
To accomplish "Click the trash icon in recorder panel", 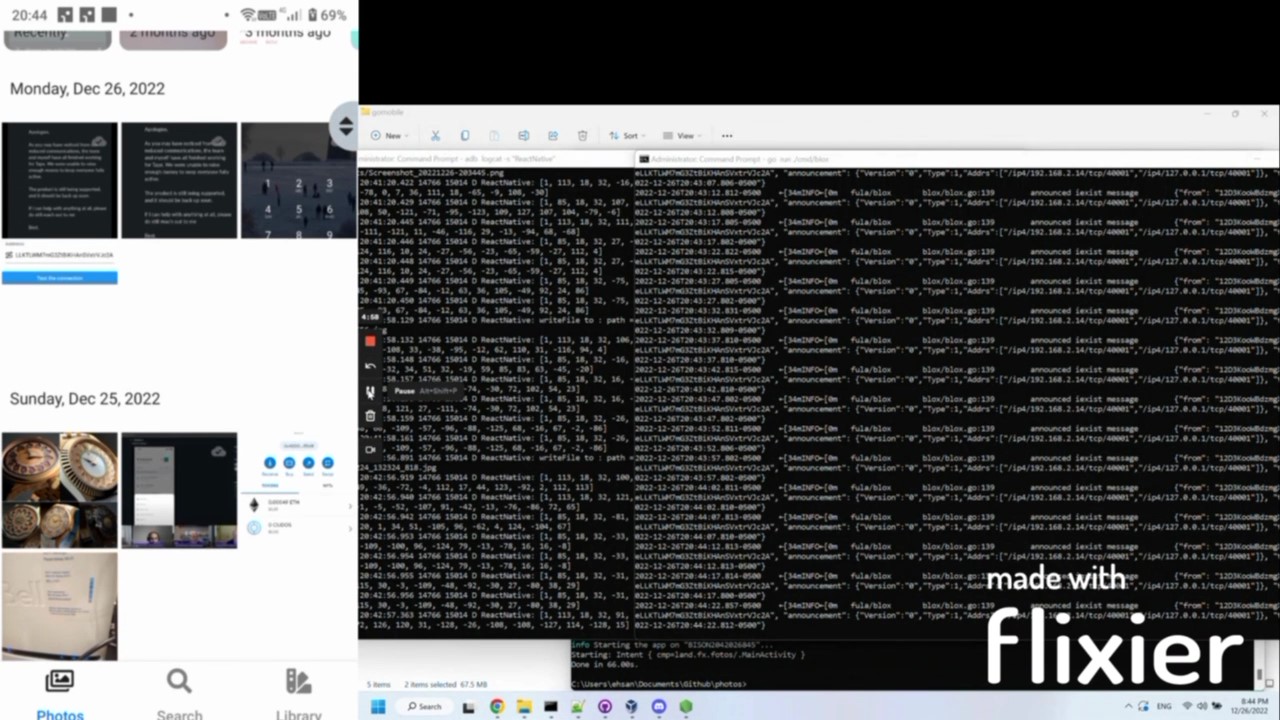I will click(x=370, y=416).
